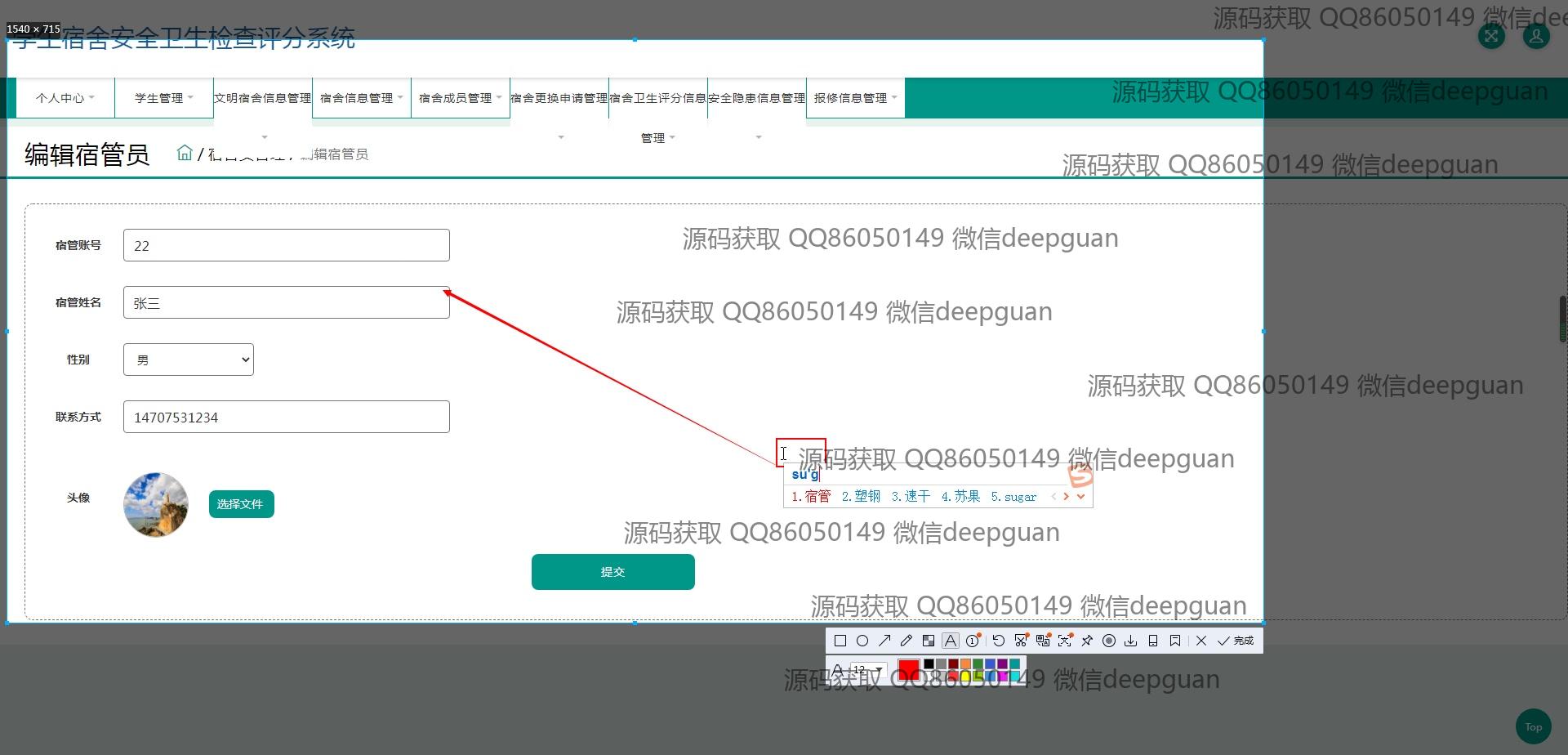1568x755 pixels.
Task: Open the 个人中心 menu
Action: pyautogui.click(x=65, y=98)
